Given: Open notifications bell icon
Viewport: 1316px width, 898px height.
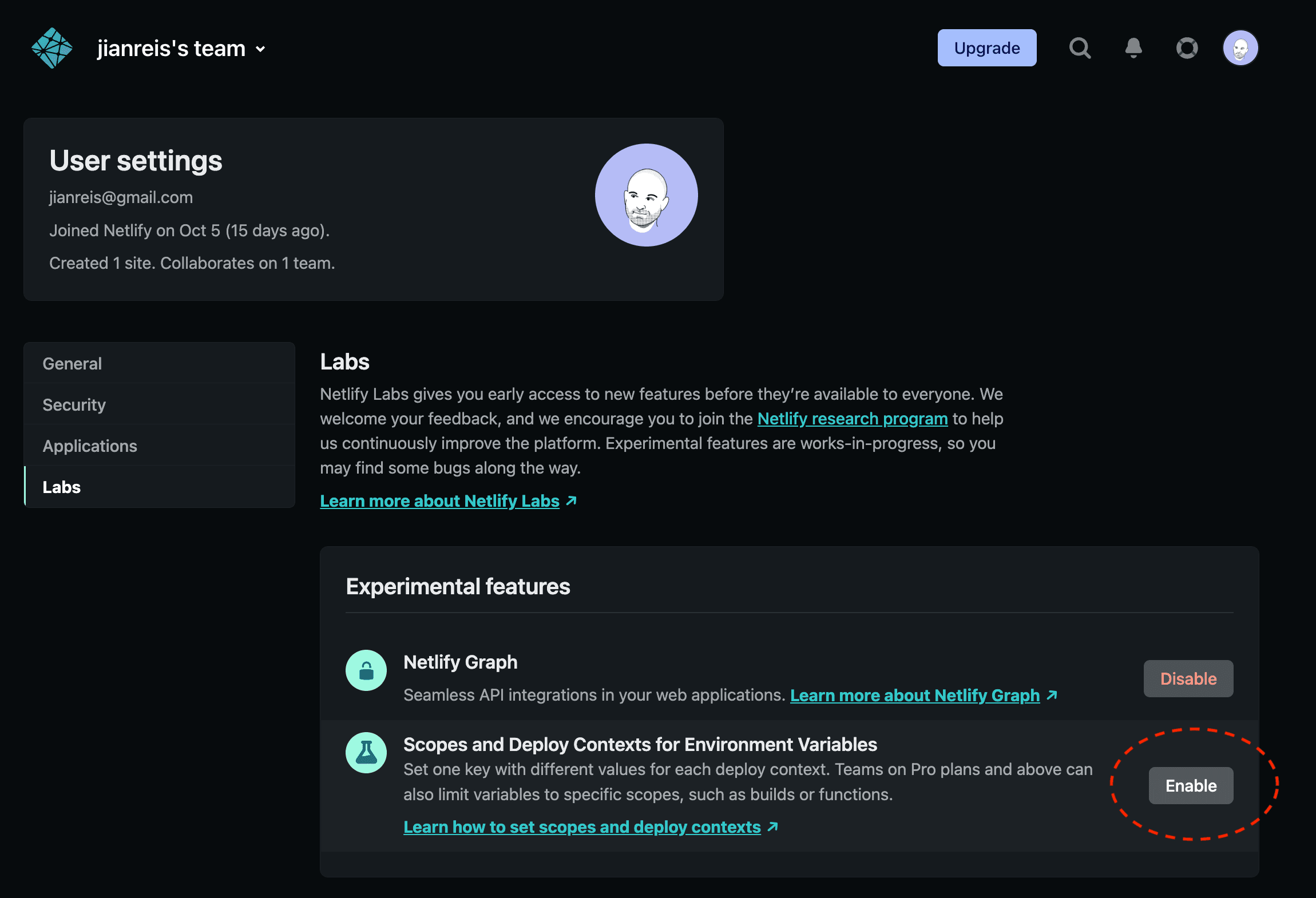Looking at the screenshot, I should (x=1133, y=48).
